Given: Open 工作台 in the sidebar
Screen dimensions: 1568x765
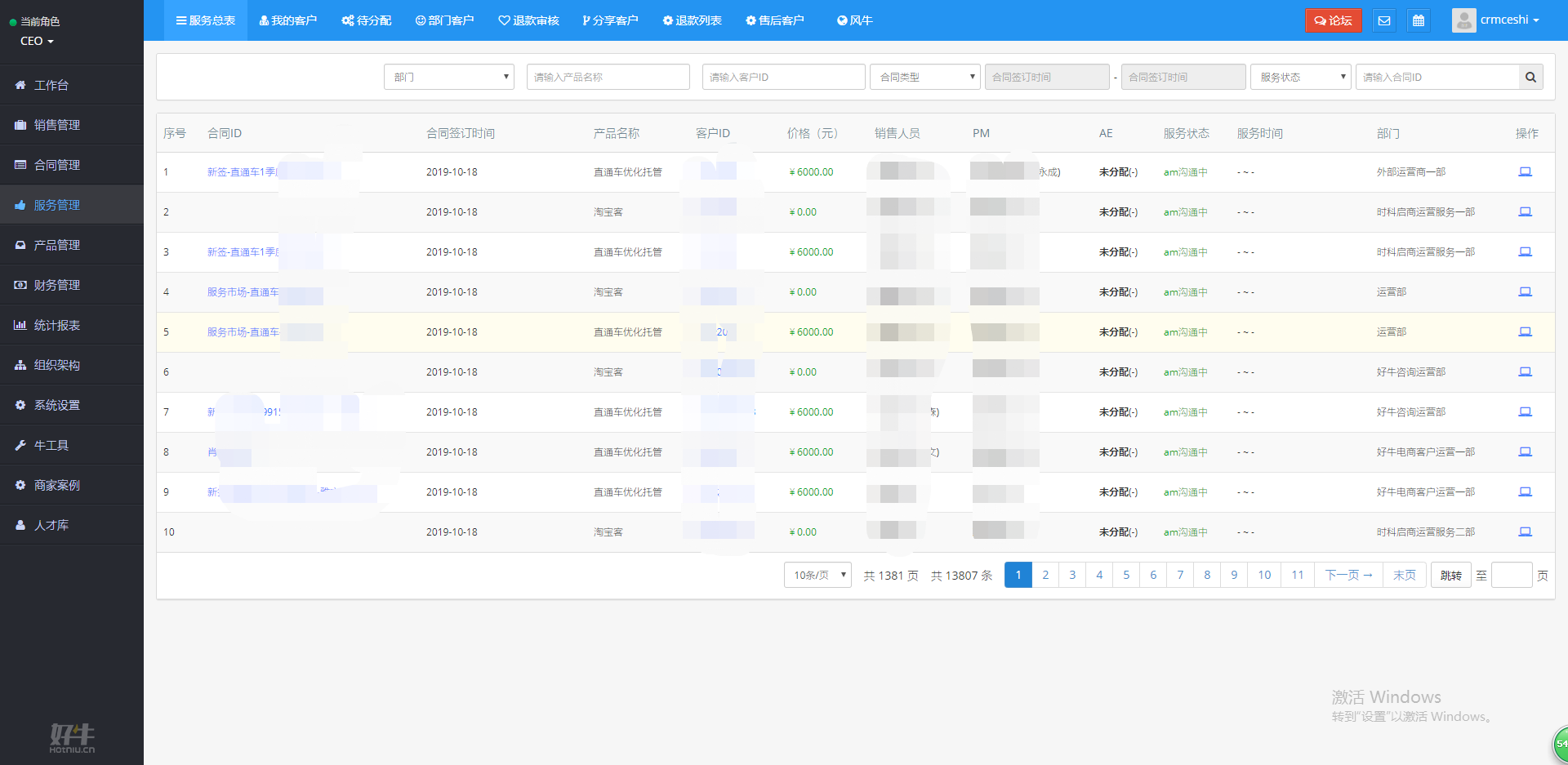Looking at the screenshot, I should (72, 85).
